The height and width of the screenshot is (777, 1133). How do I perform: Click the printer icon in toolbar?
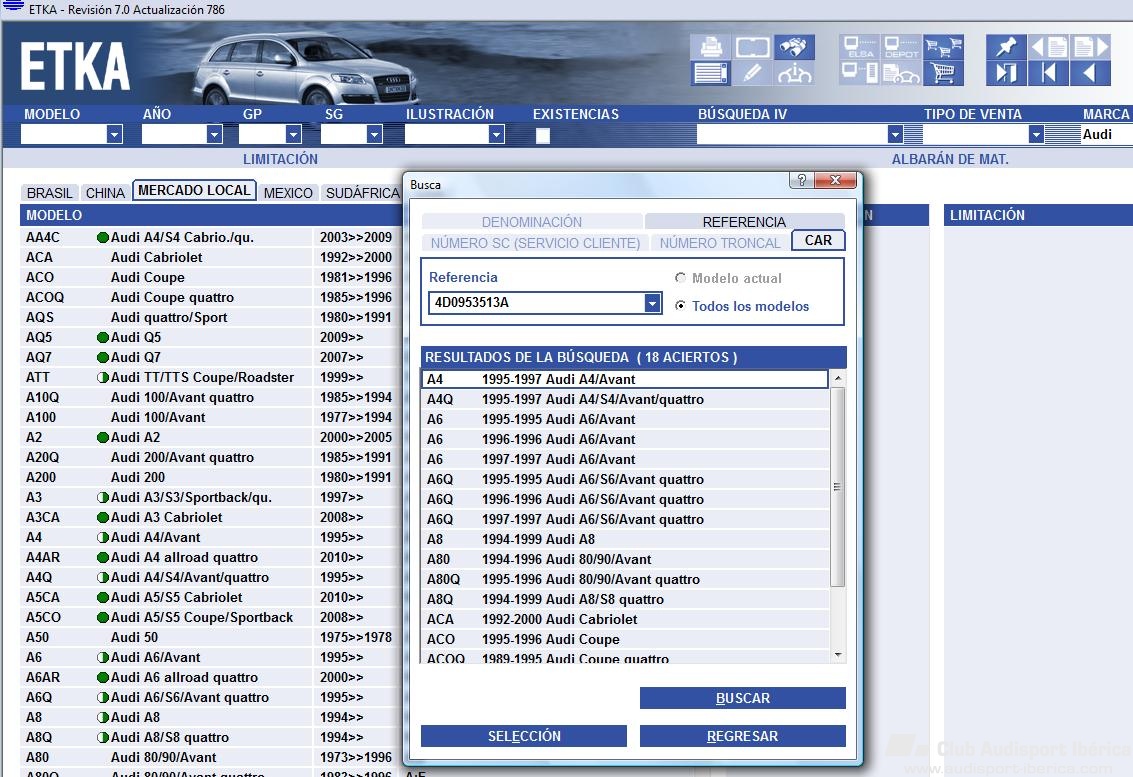[x=710, y=47]
